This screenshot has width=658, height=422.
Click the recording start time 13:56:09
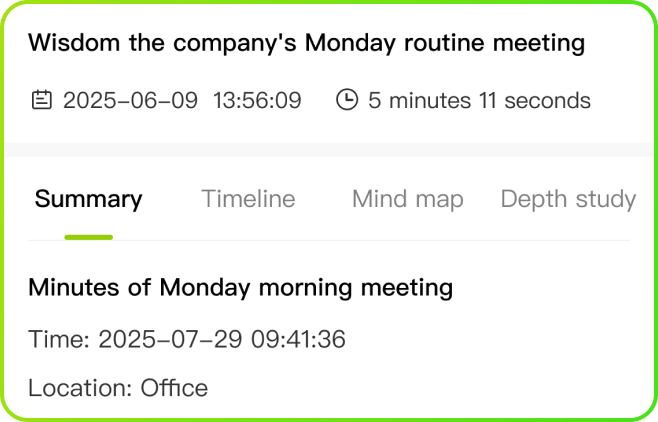257,101
